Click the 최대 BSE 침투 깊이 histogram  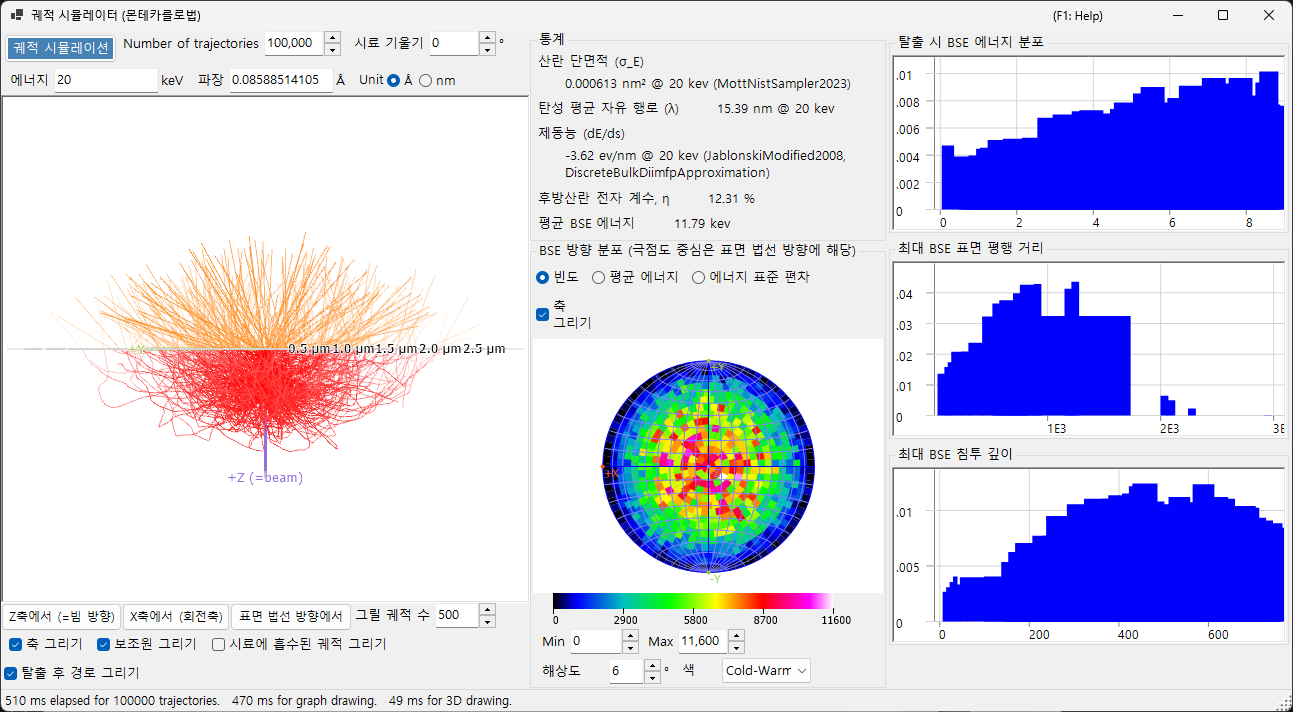tap(1088, 555)
